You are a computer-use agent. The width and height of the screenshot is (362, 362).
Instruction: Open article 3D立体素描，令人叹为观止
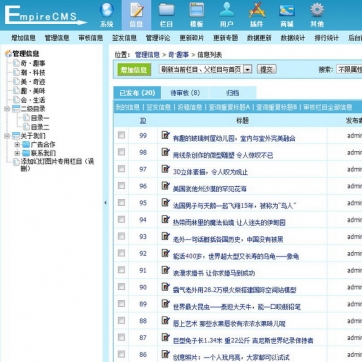pos(210,172)
